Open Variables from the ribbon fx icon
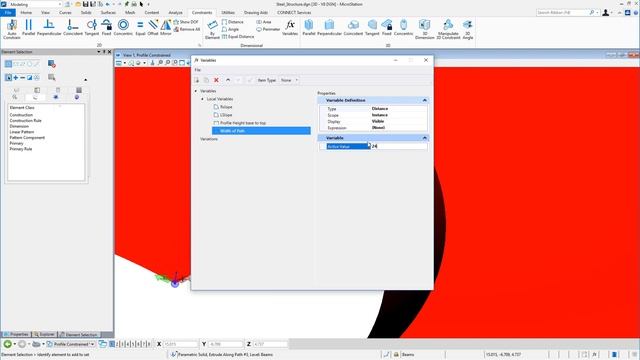Screen dimensions: 640x360 pyautogui.click(x=290, y=28)
